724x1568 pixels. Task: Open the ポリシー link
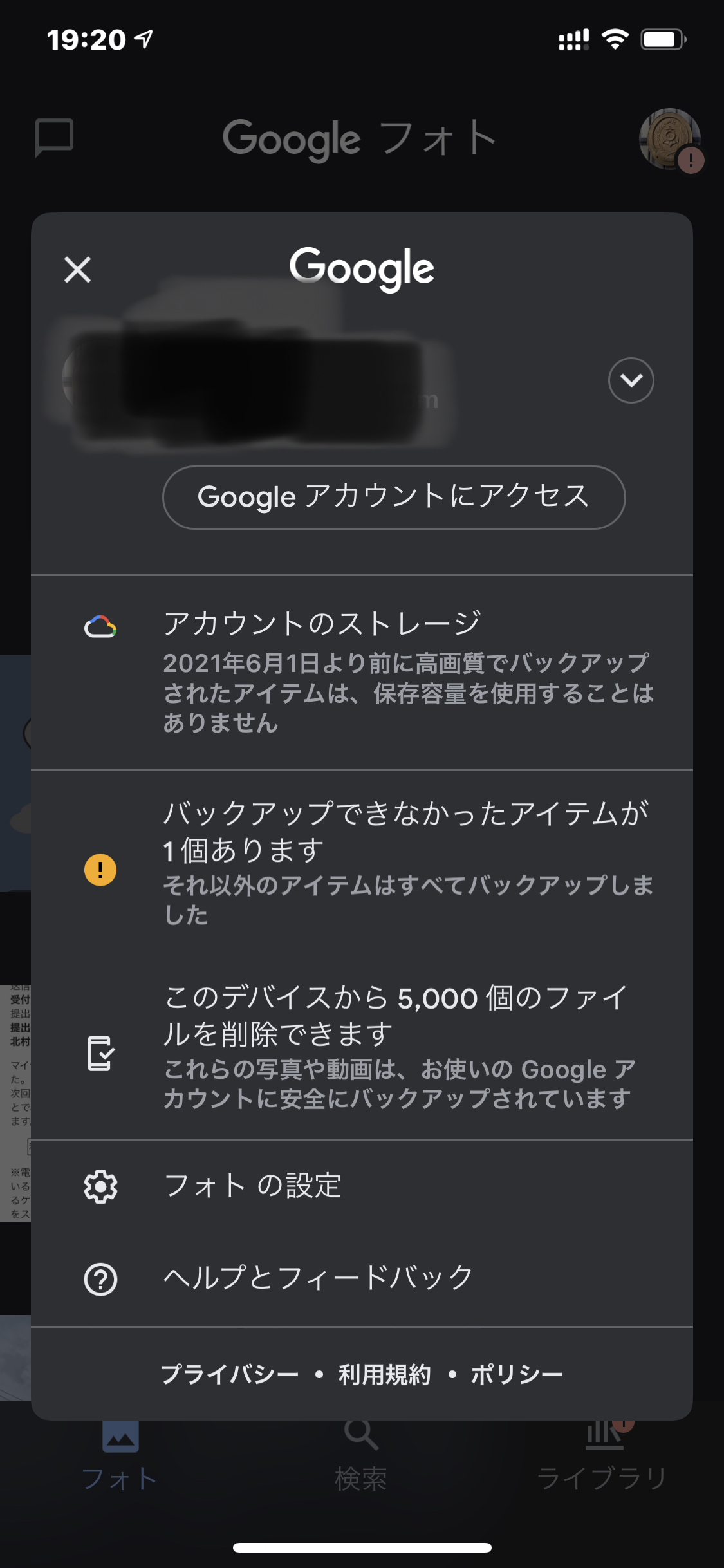coord(517,1374)
